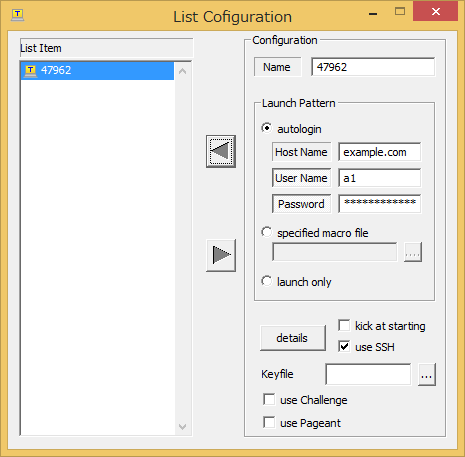Focus the Password field
This screenshot has height=457, width=465.
[379, 204]
